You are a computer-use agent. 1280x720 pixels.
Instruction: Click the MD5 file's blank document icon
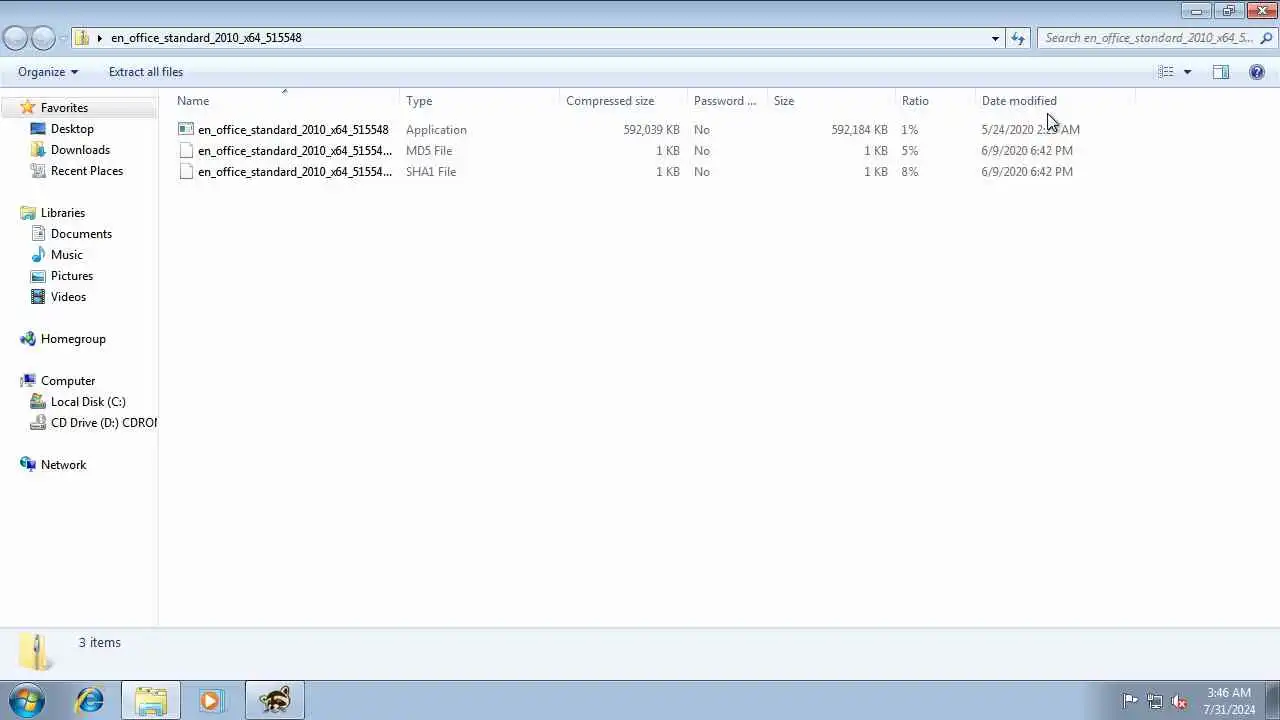[186, 150]
